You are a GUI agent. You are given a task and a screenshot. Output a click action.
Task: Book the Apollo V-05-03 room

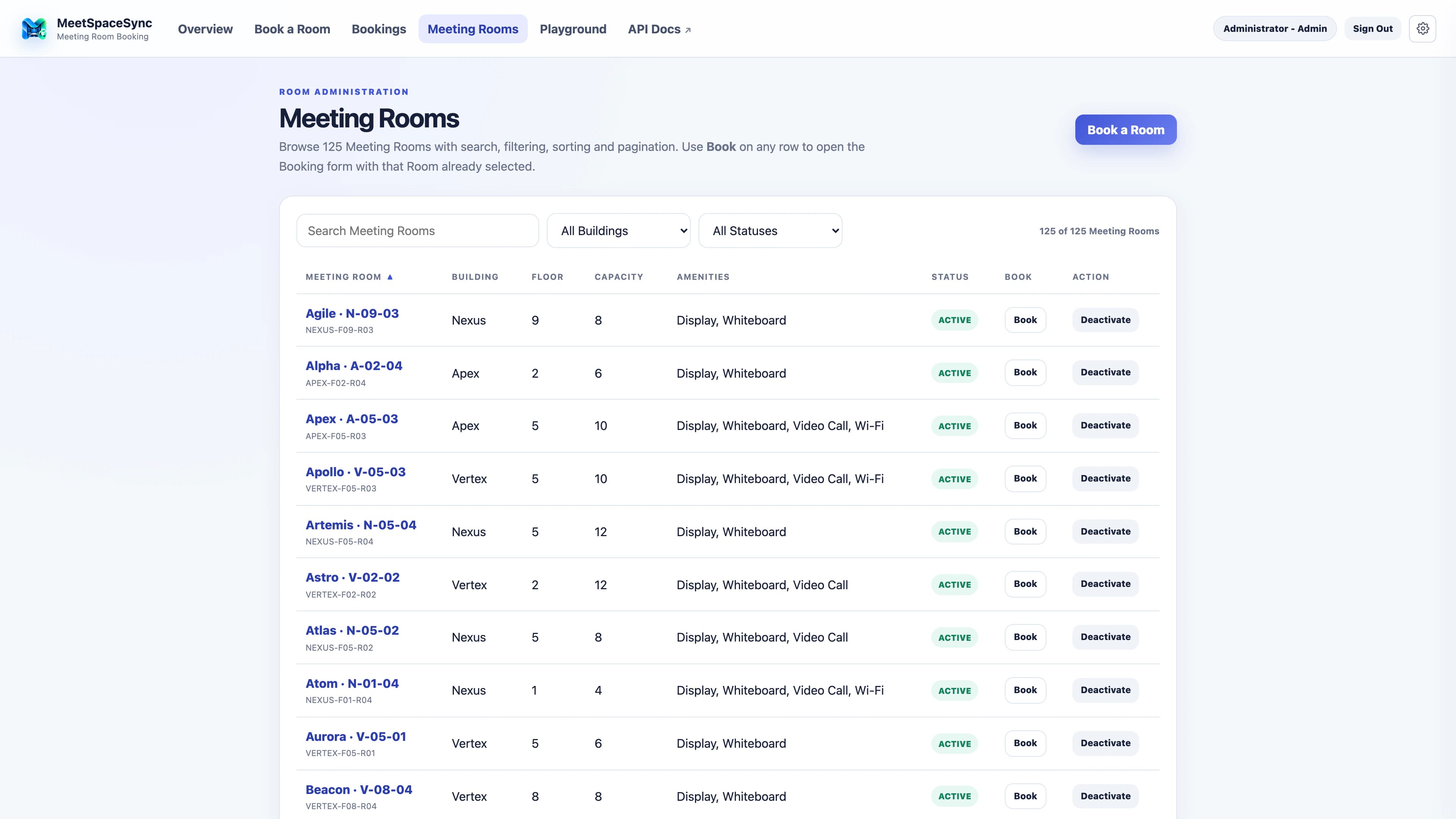1025,479
